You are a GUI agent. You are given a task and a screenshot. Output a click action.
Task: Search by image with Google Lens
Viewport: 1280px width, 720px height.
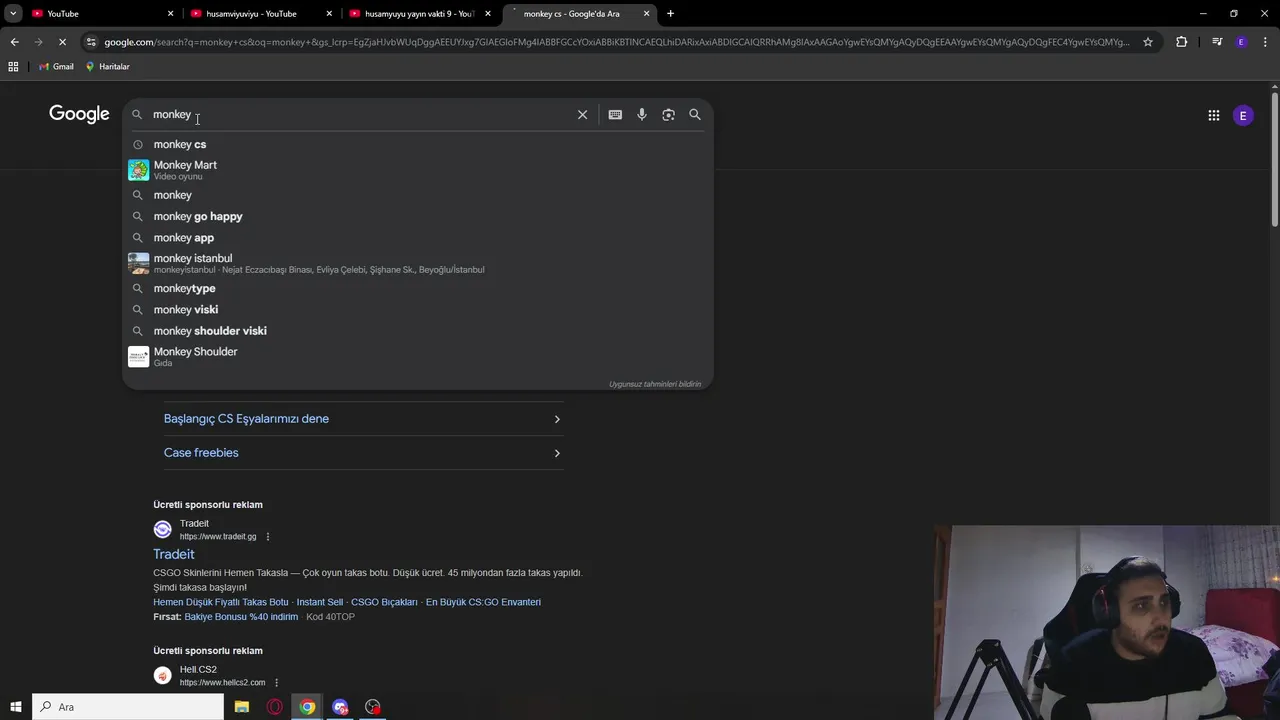coord(668,115)
